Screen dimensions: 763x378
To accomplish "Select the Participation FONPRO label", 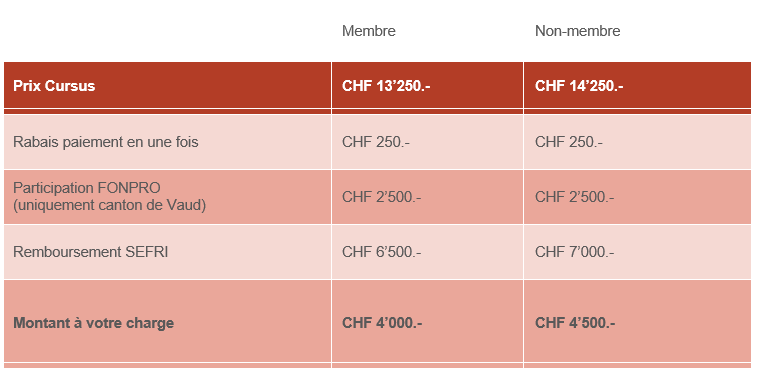I will (x=87, y=188).
